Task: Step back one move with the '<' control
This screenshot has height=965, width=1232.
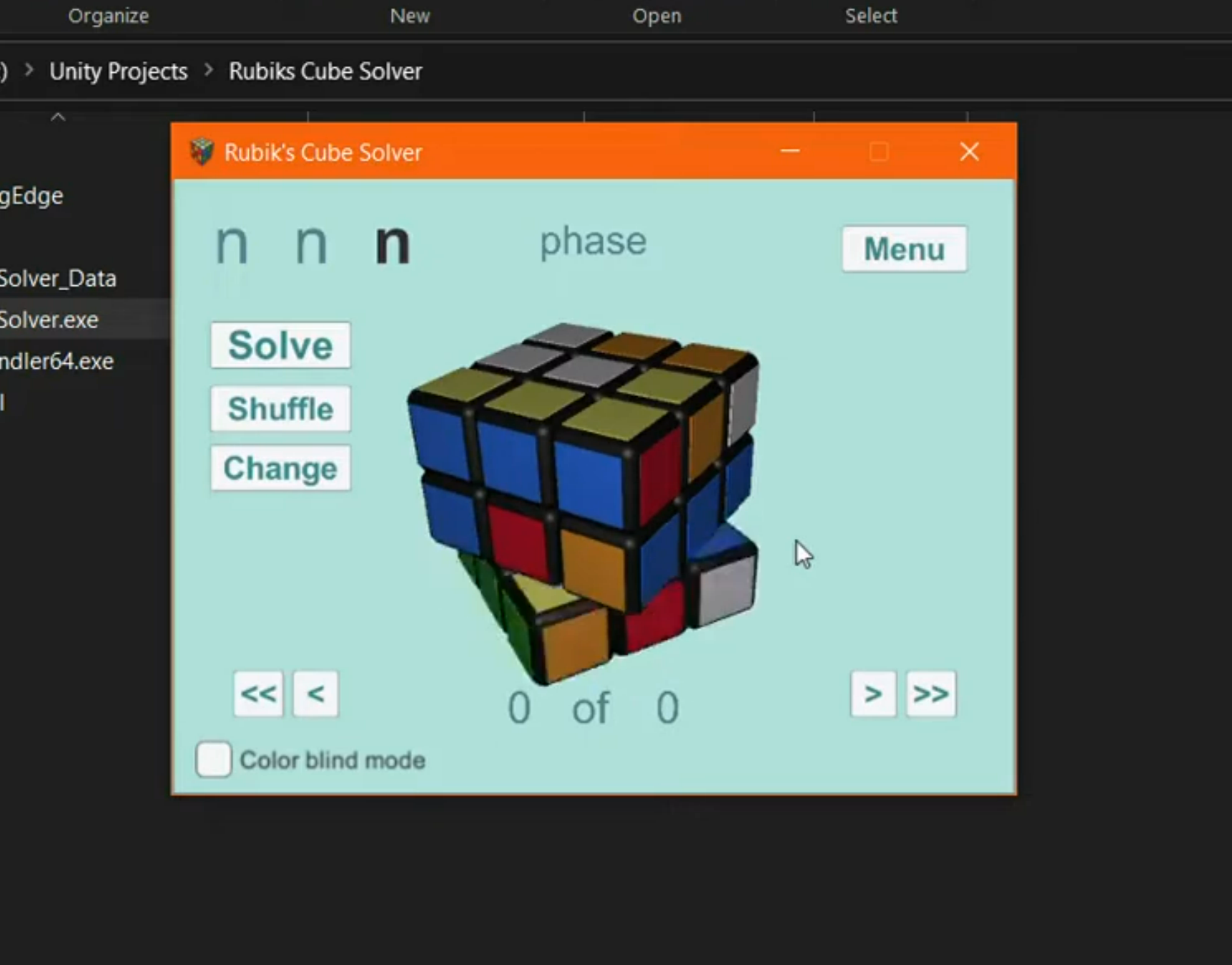Action: [315, 693]
